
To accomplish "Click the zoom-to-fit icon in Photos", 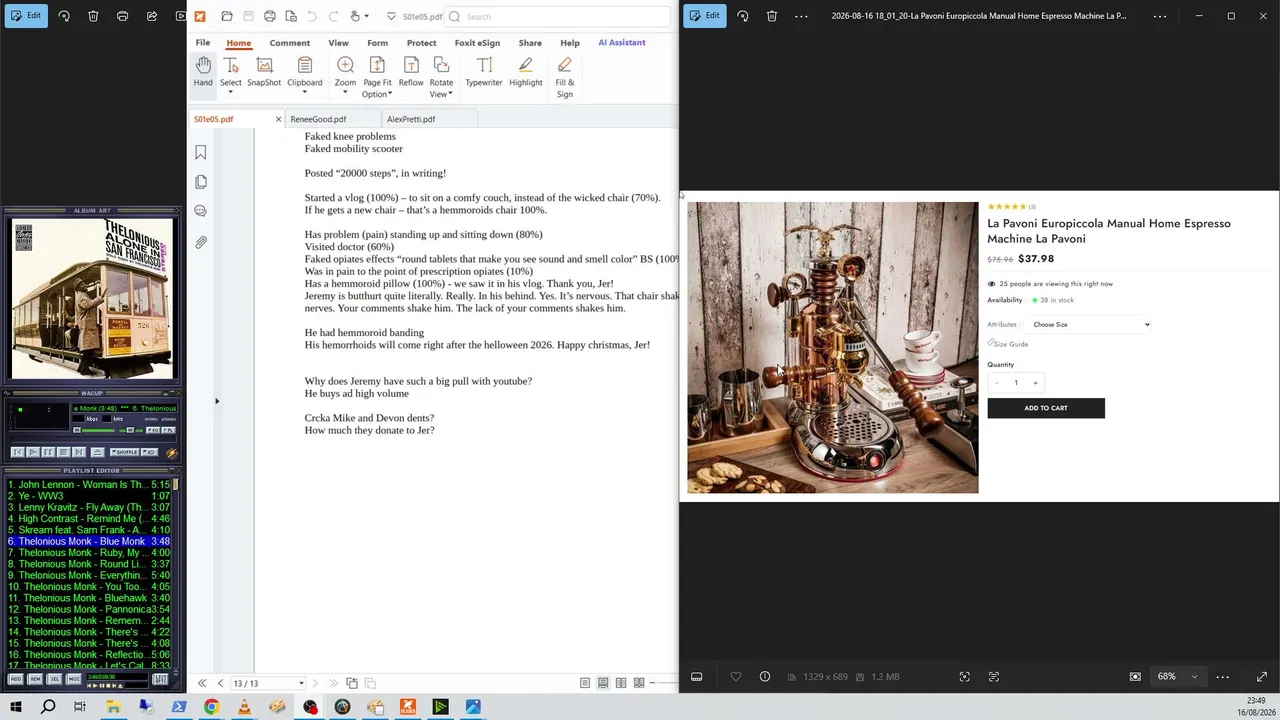I will (x=1135, y=677).
